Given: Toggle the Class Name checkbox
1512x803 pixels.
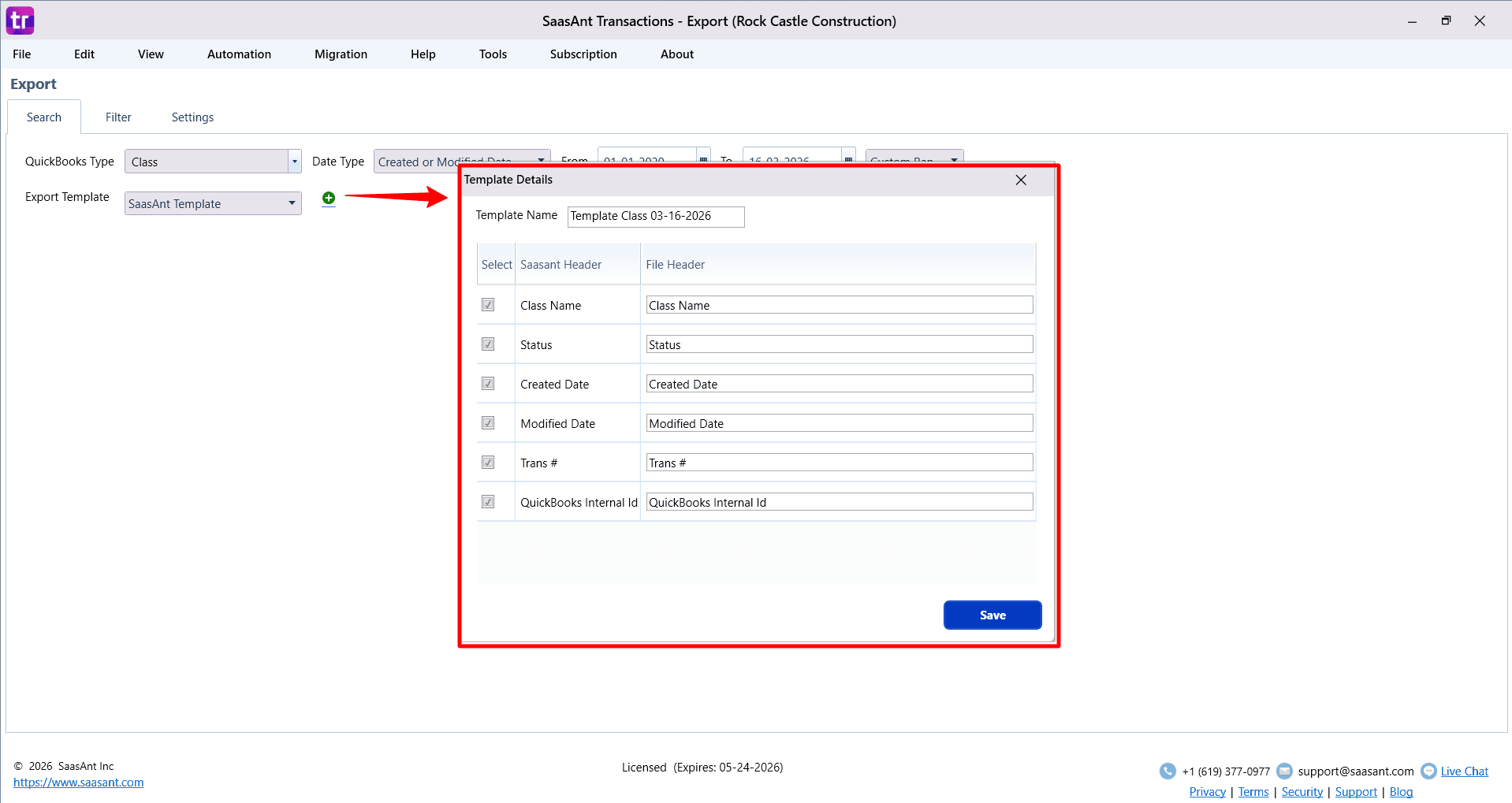Looking at the screenshot, I should point(488,304).
